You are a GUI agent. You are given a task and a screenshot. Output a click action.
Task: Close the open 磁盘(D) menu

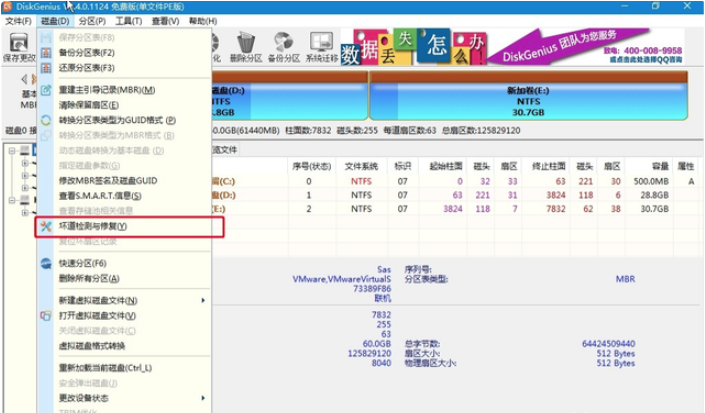click(x=55, y=21)
